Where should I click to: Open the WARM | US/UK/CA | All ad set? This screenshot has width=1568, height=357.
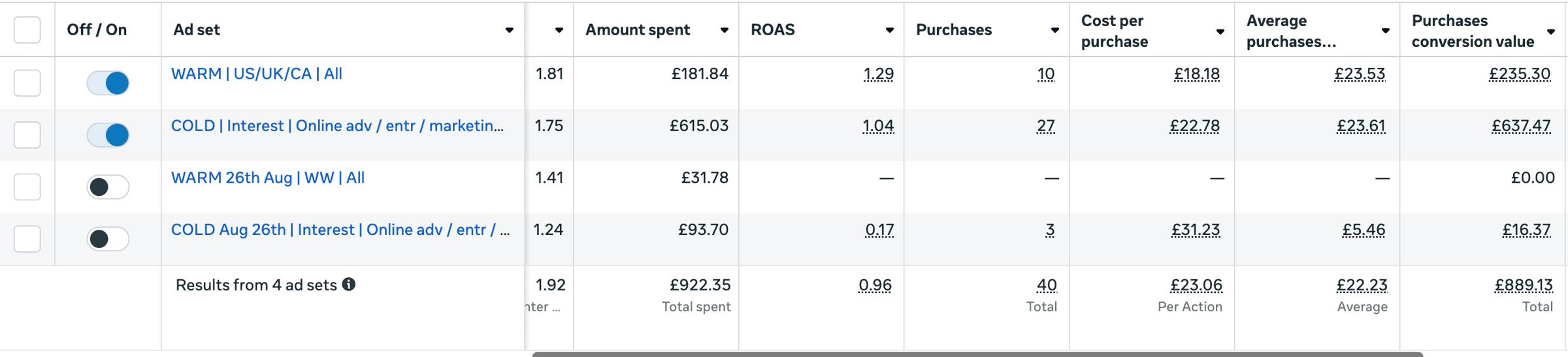[257, 74]
